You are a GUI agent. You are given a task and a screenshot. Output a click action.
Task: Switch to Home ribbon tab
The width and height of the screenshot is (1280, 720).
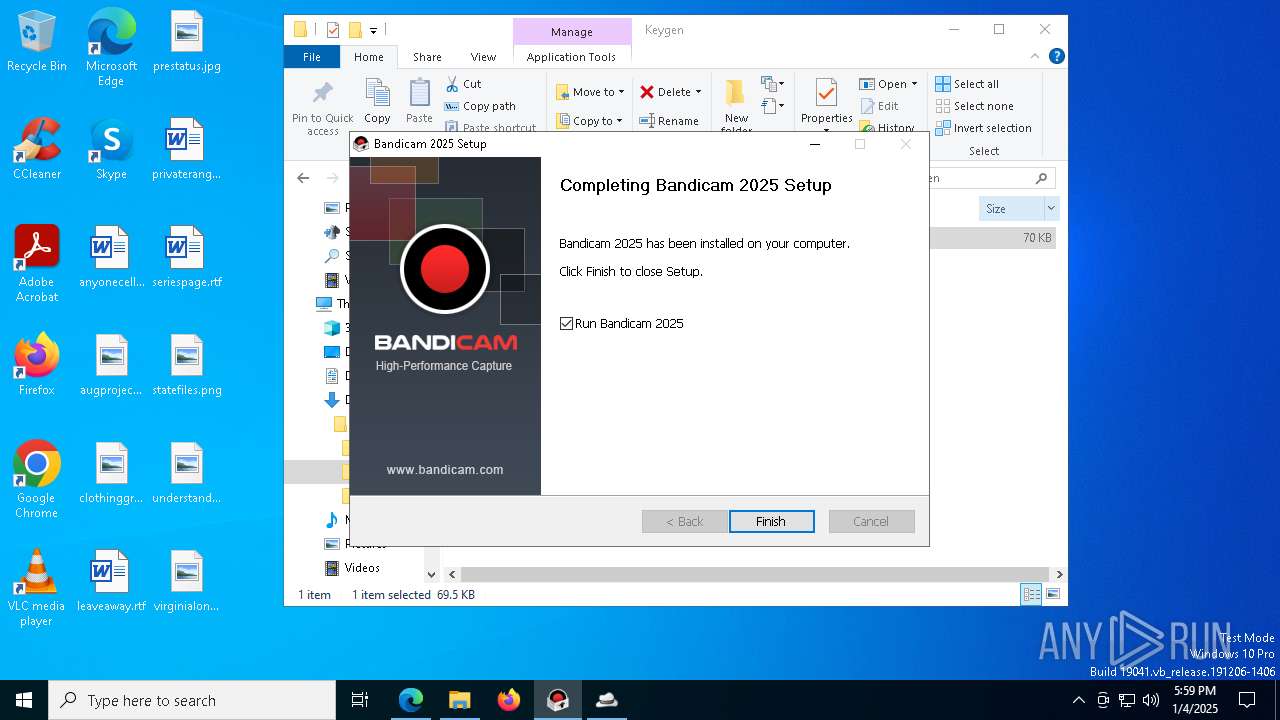tap(368, 57)
